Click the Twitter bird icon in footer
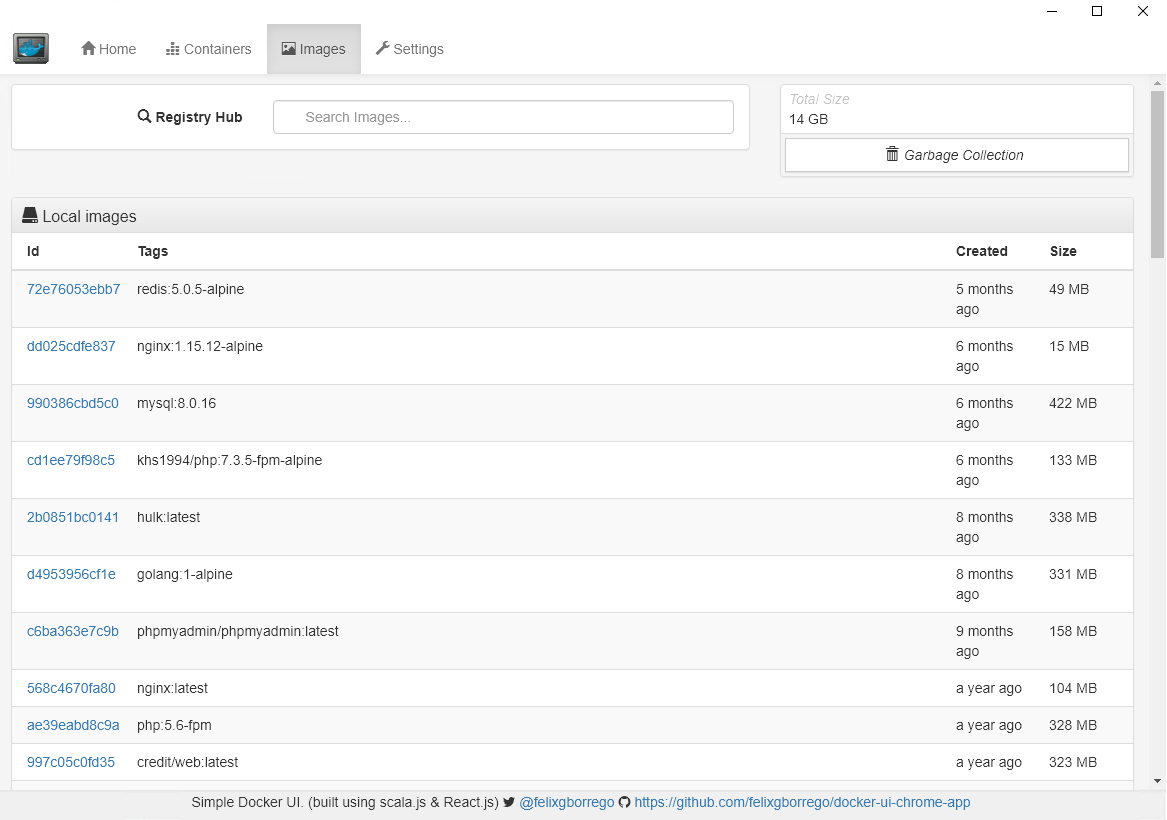Screen dimensions: 1167x820 point(509,802)
